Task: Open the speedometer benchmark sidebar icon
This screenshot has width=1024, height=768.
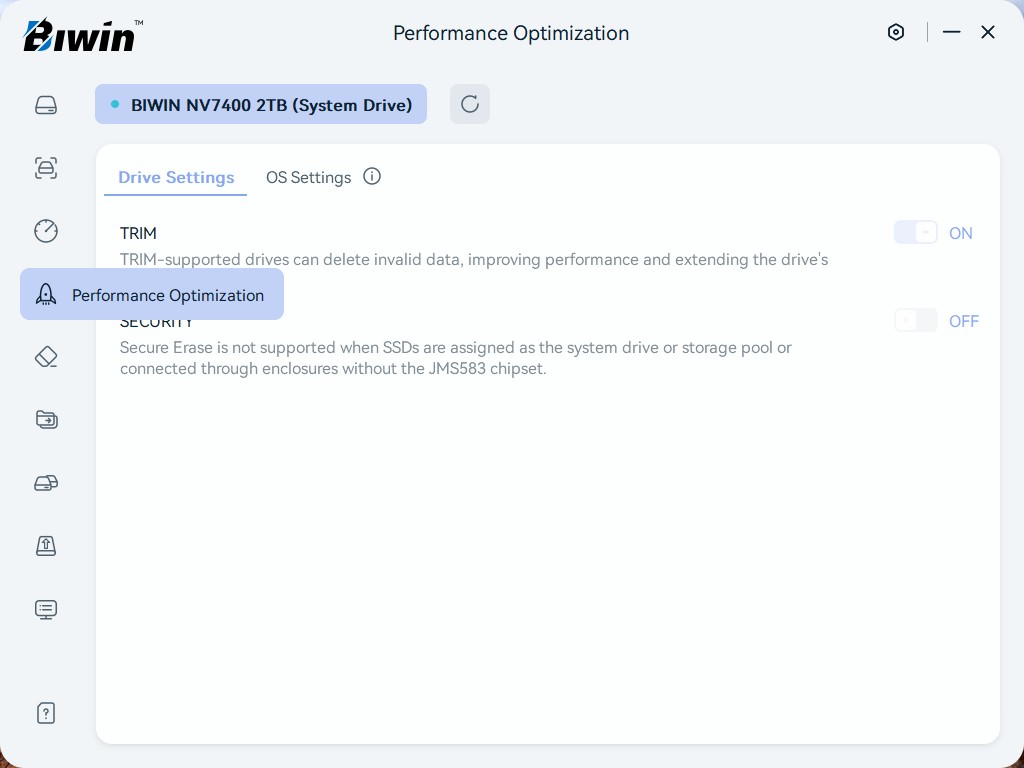Action: pyautogui.click(x=46, y=231)
